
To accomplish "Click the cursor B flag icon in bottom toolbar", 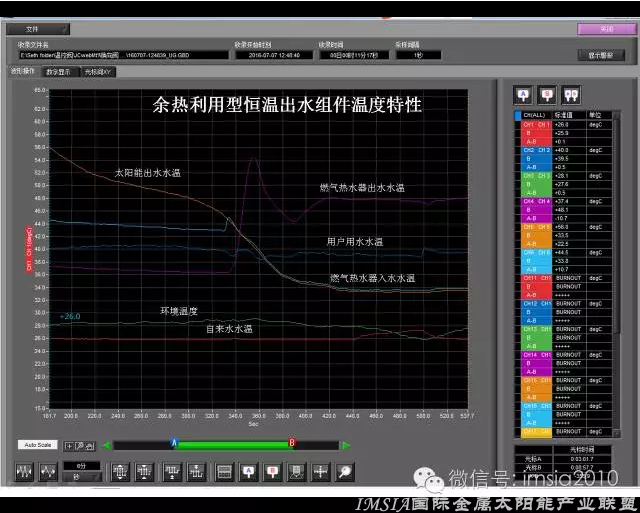I will (x=271, y=471).
